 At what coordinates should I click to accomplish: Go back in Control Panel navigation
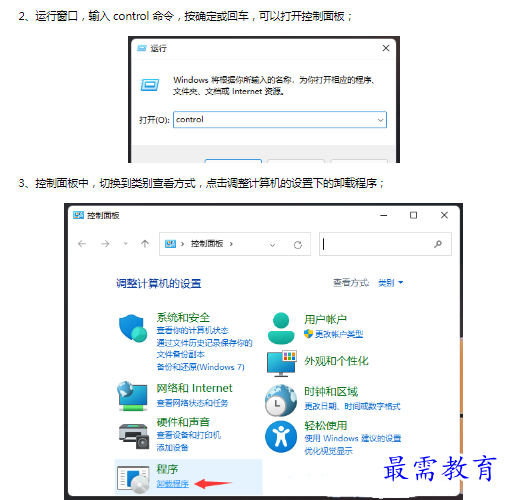click(82, 244)
